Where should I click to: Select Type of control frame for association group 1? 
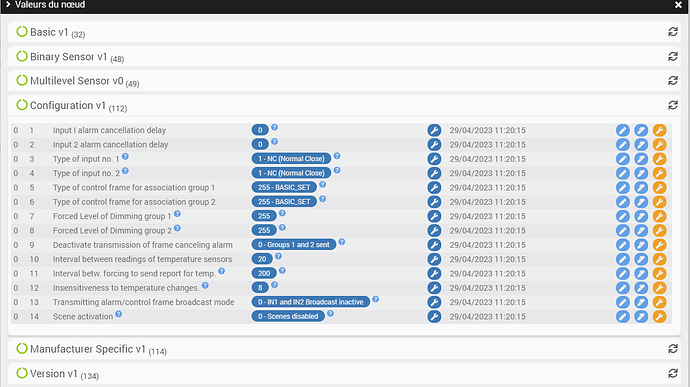point(134,188)
